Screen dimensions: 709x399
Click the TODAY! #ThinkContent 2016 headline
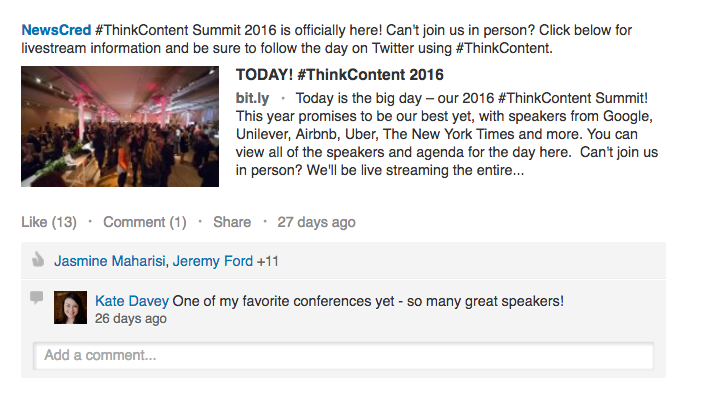coord(340,75)
